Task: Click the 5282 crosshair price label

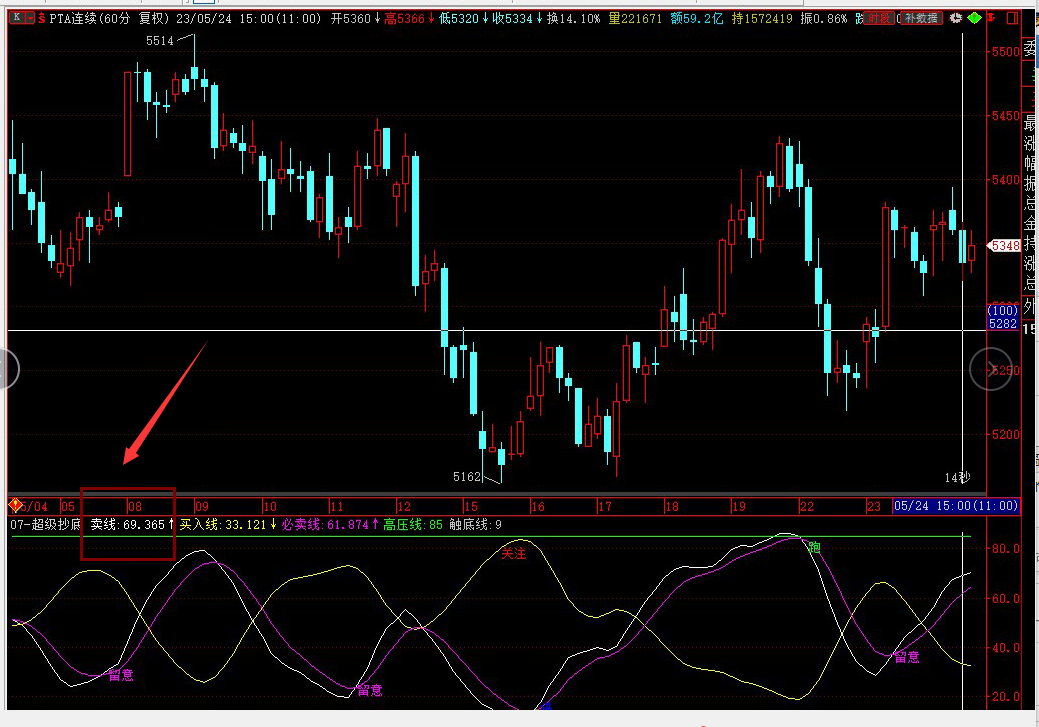Action: (1003, 323)
